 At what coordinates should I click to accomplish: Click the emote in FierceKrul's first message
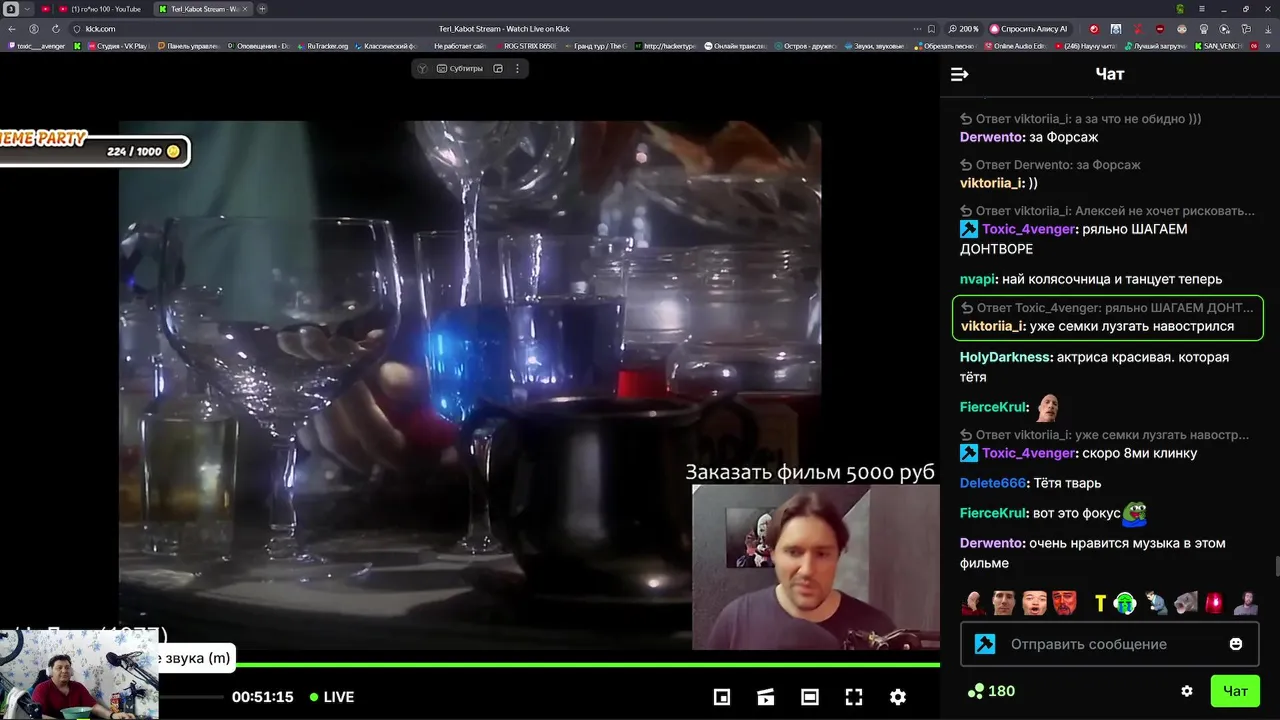(x=1047, y=407)
